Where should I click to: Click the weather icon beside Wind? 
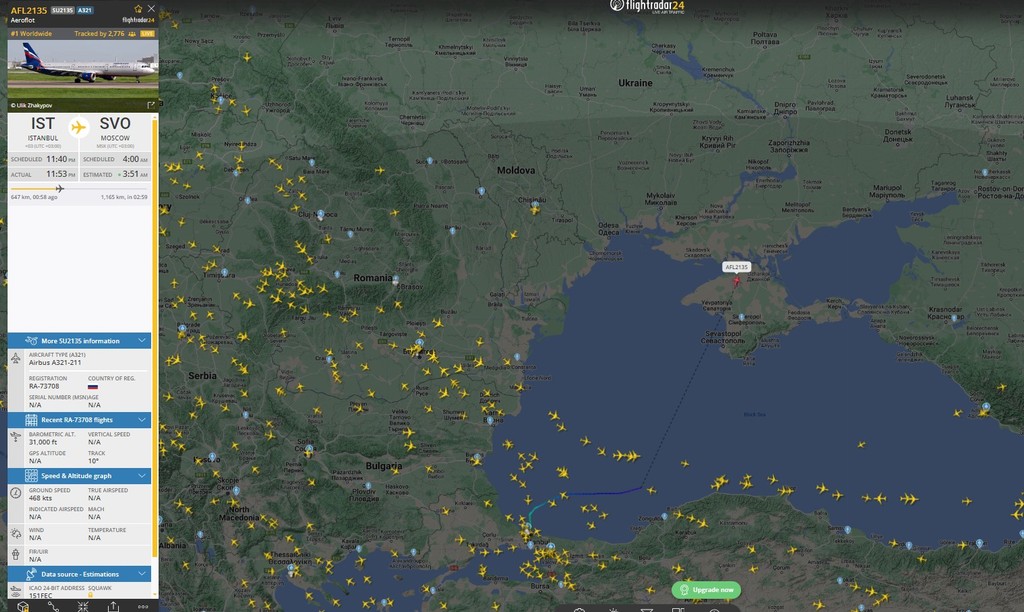[16, 534]
